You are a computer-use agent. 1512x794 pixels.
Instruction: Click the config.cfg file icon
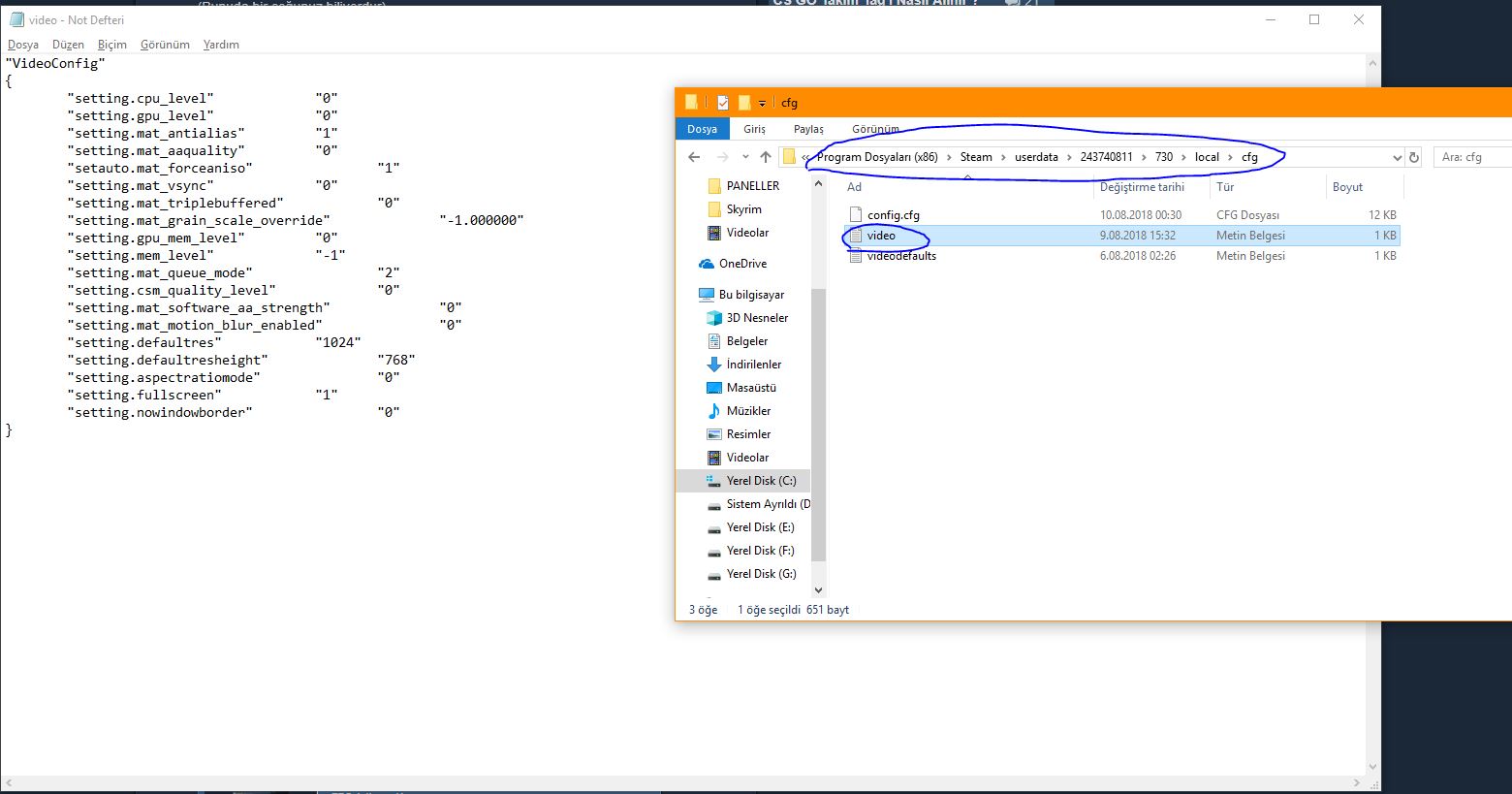coord(855,215)
